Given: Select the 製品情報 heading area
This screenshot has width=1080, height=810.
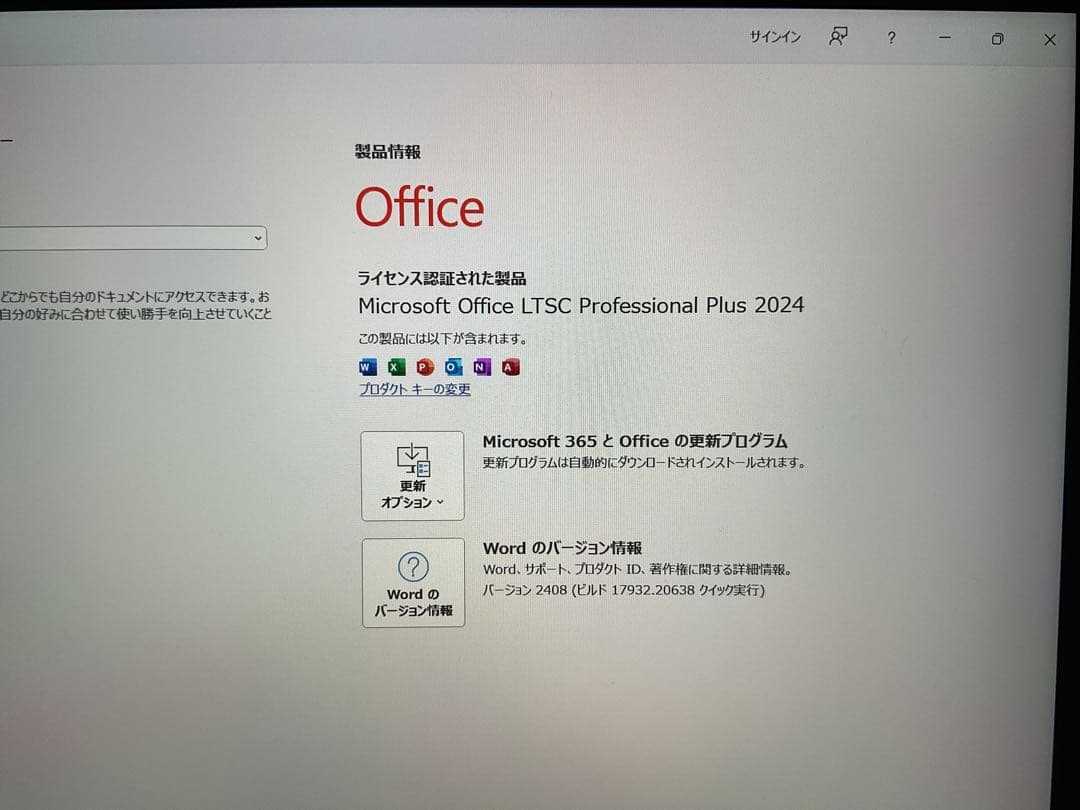Looking at the screenshot, I should 387,151.
